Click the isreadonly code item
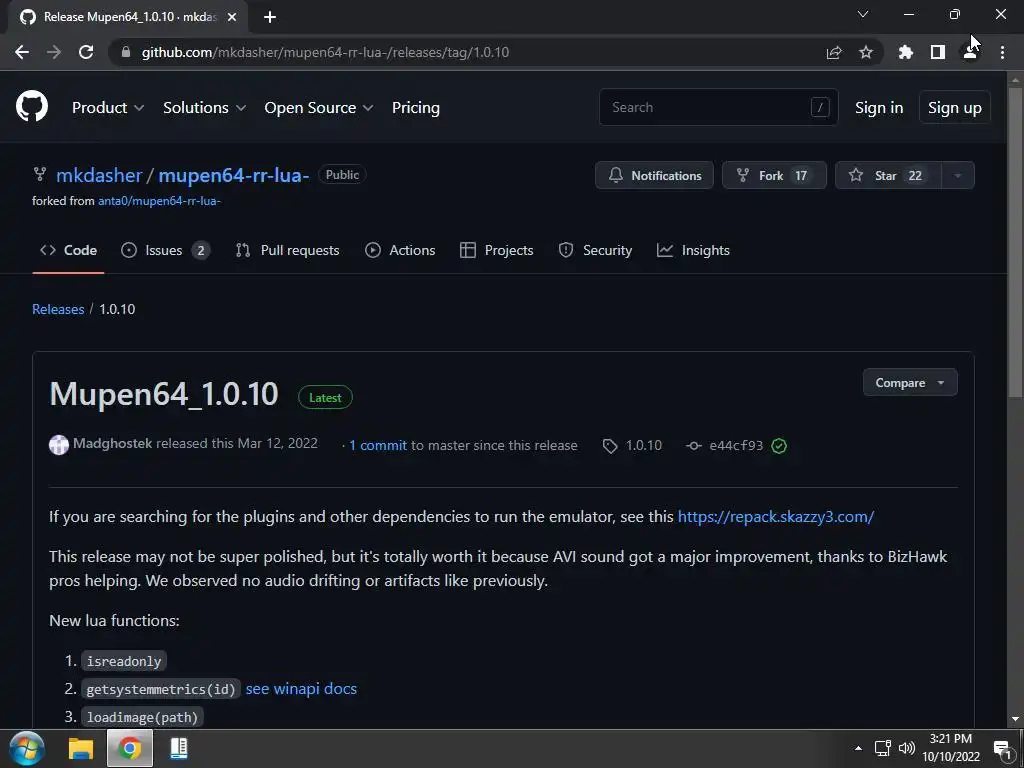 (124, 661)
